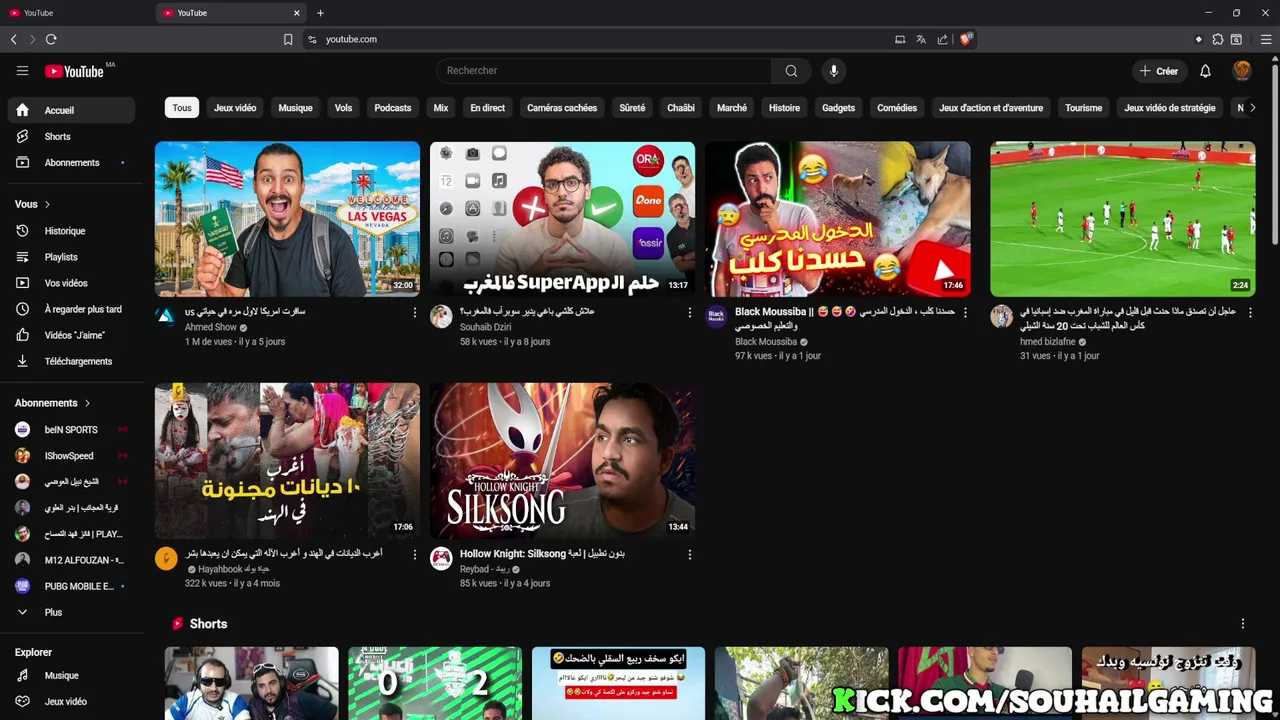The width and height of the screenshot is (1280, 720).
Task: Open options menu for Souhaib Dziri video
Action: coord(689,313)
